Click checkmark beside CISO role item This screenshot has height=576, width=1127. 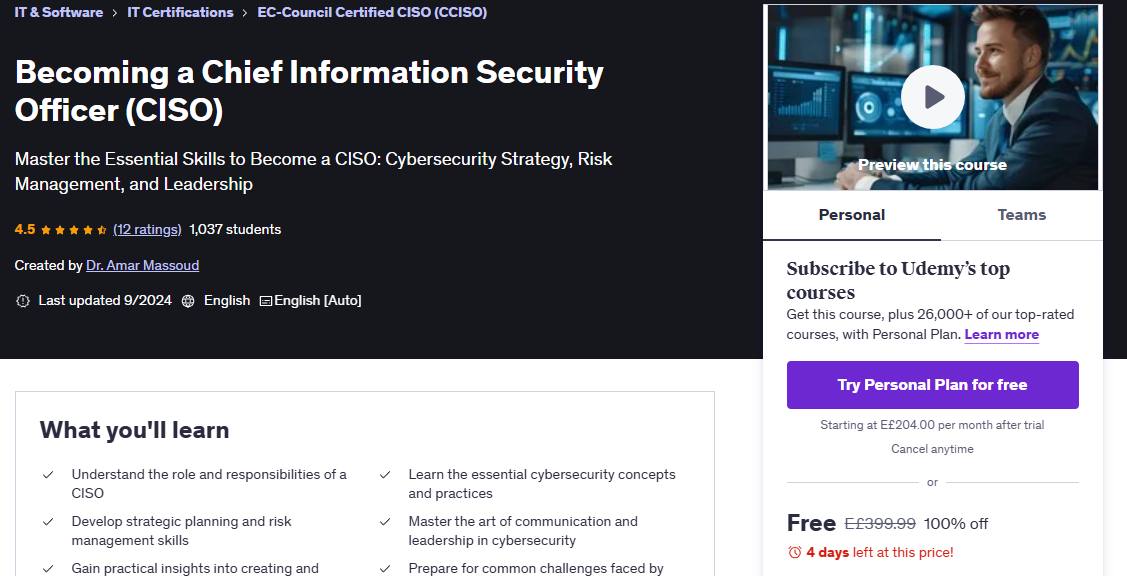coord(48,475)
